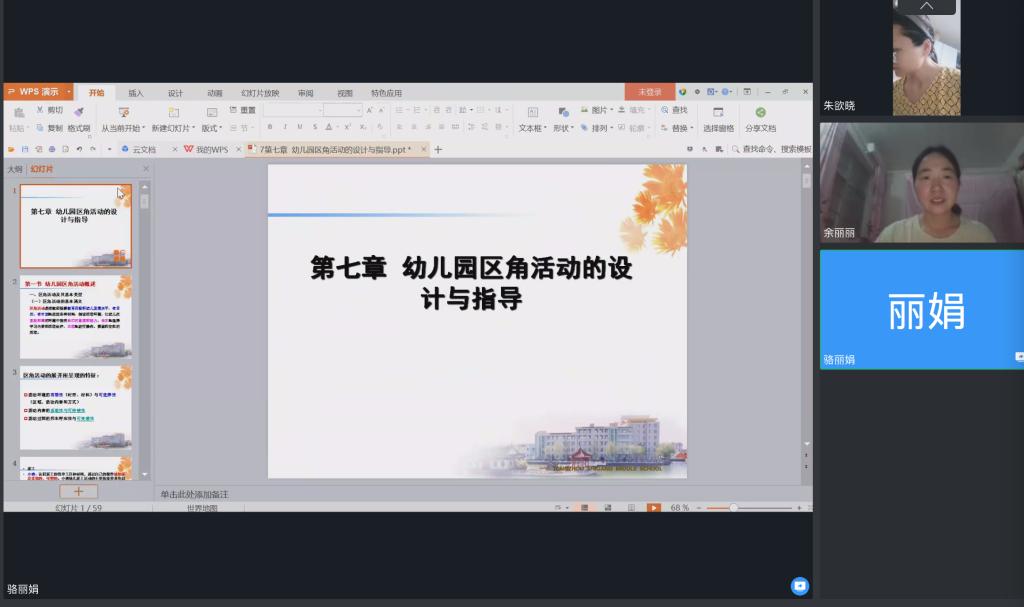Screen dimensions: 1024x607
Task: Toggle Italic formatting button
Action: (285, 127)
